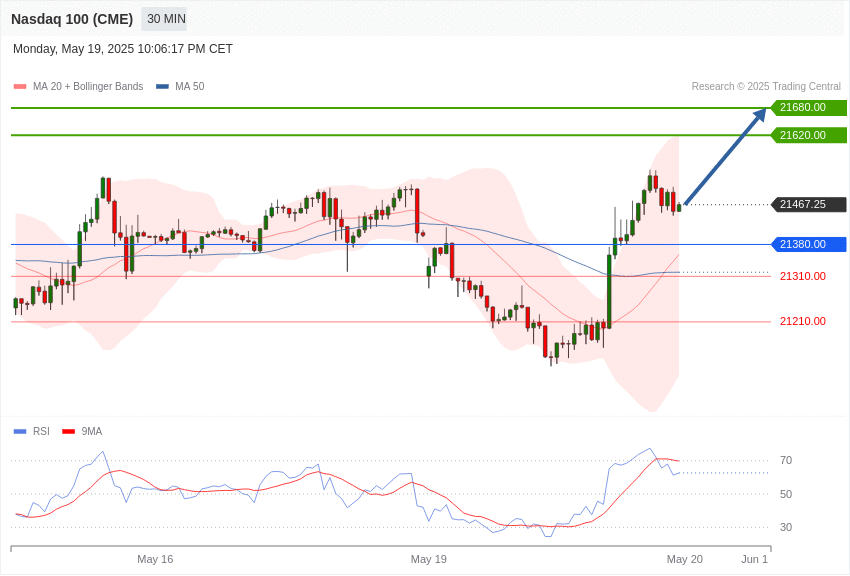Click the 21380.00 blue pivot price tag

pos(809,244)
